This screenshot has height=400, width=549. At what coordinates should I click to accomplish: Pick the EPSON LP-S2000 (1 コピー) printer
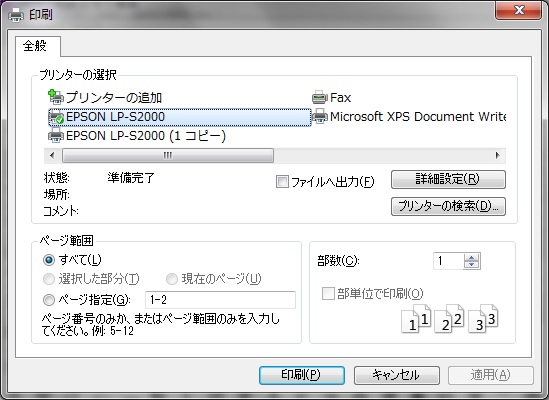137,136
